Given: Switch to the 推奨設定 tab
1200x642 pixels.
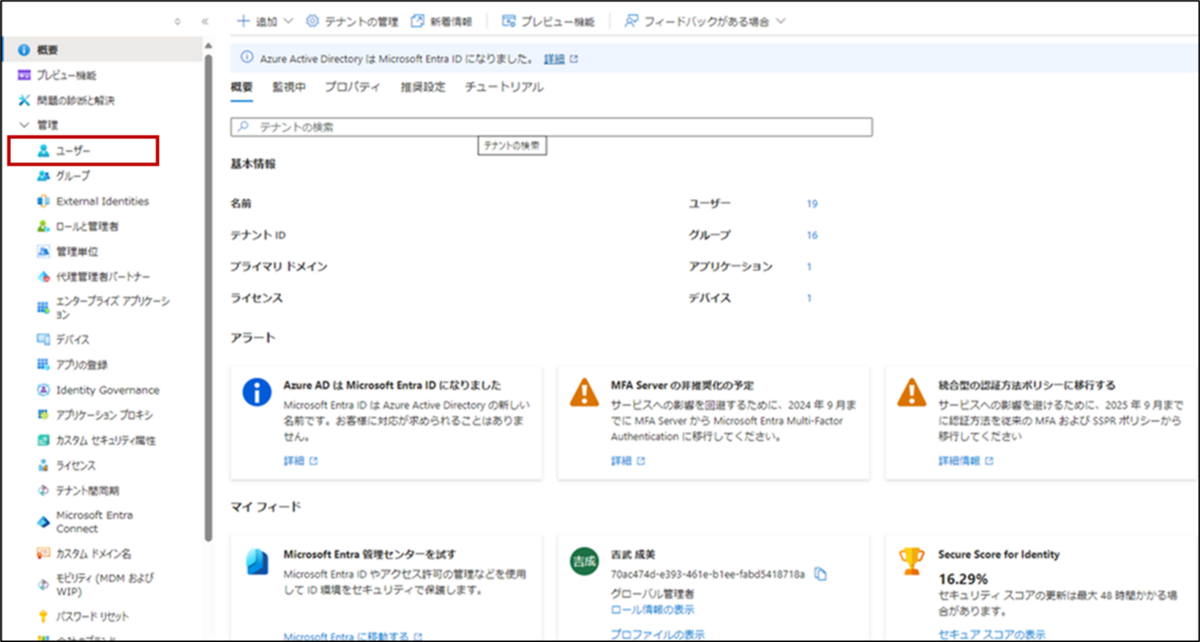Looking at the screenshot, I should tap(423, 87).
